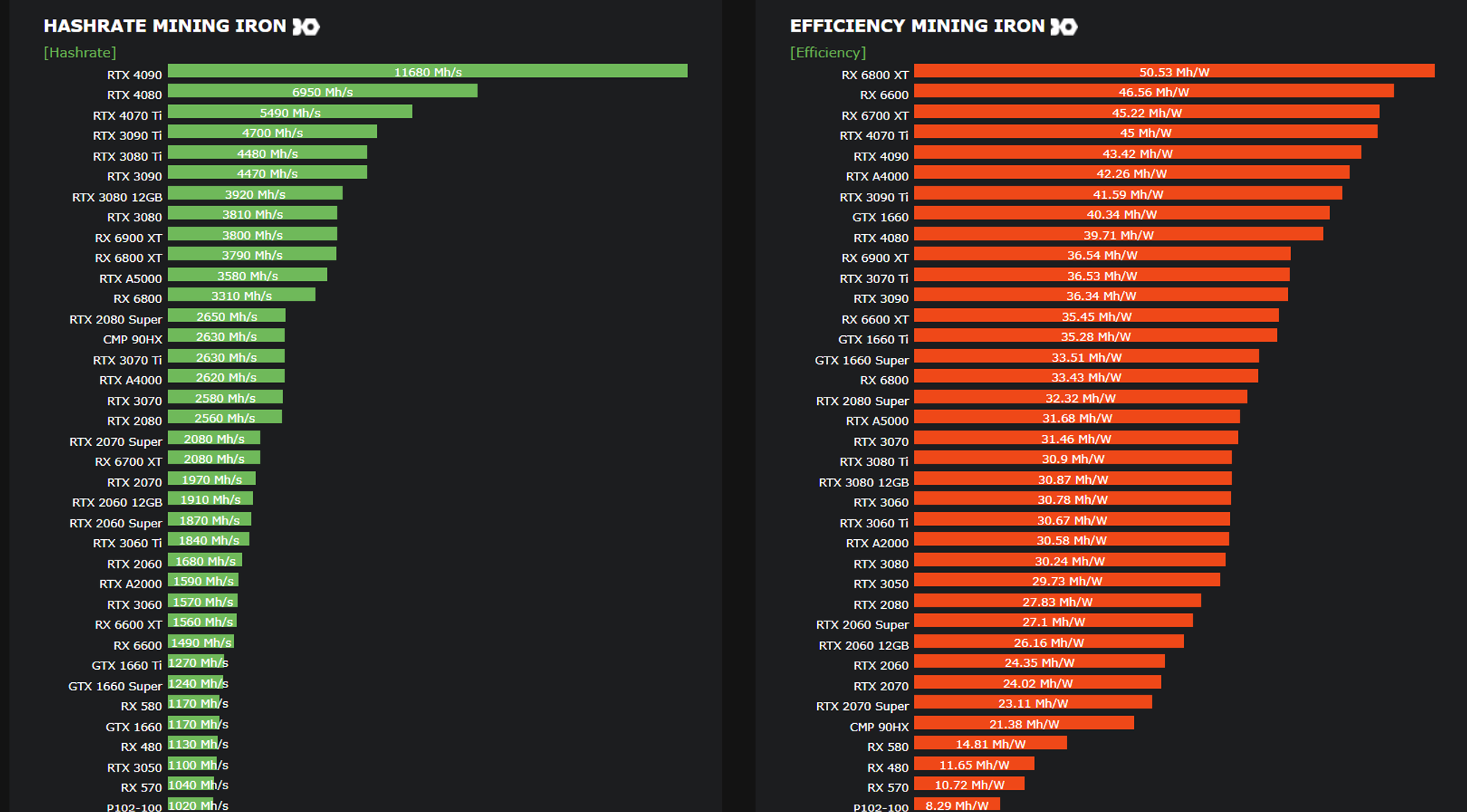
Task: Select the RTX 3050 29.73 Mh/W bar
Action: (1067, 580)
